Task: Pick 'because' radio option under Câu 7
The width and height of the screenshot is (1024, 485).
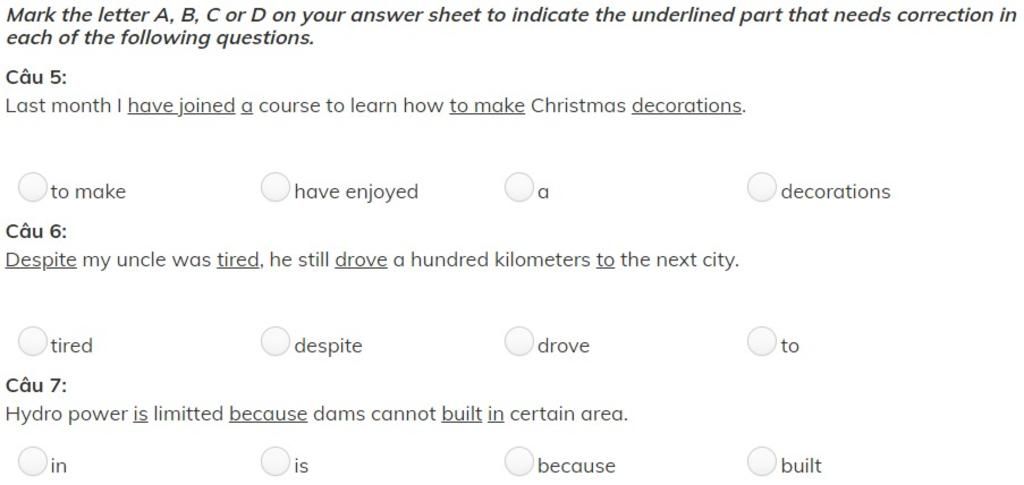Action: (519, 462)
